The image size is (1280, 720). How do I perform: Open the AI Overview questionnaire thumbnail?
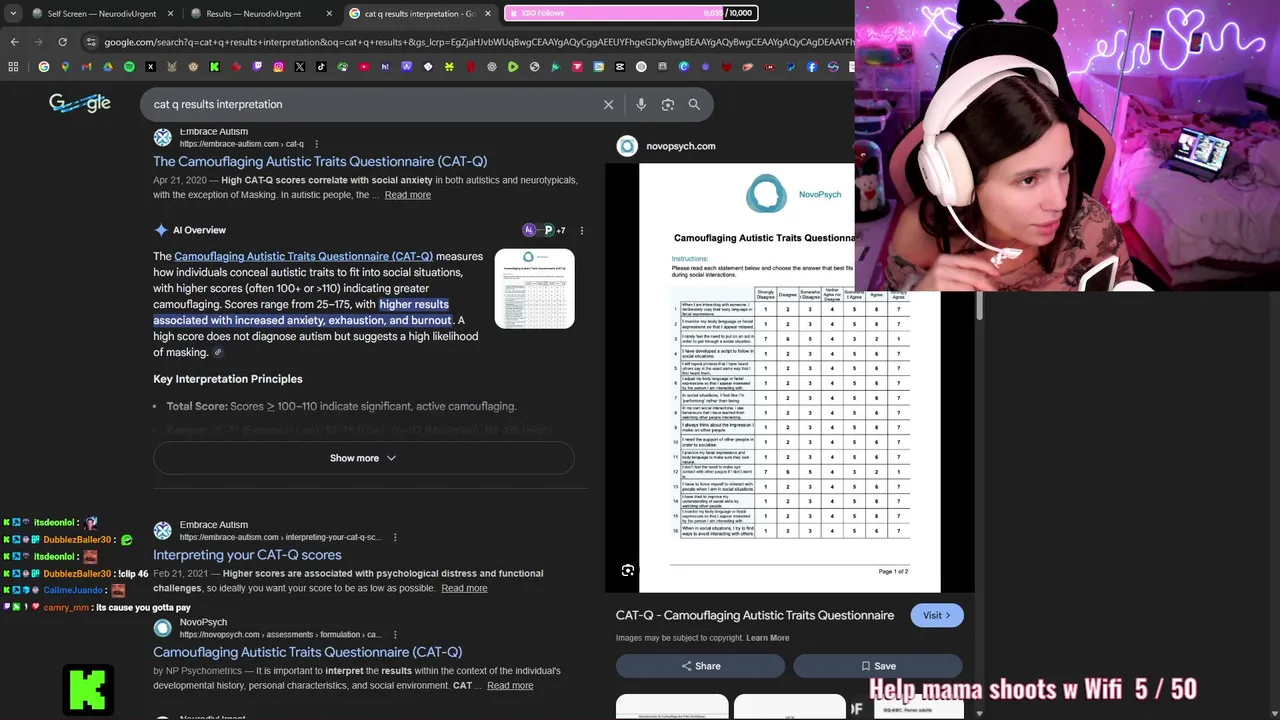pyautogui.click(x=534, y=288)
